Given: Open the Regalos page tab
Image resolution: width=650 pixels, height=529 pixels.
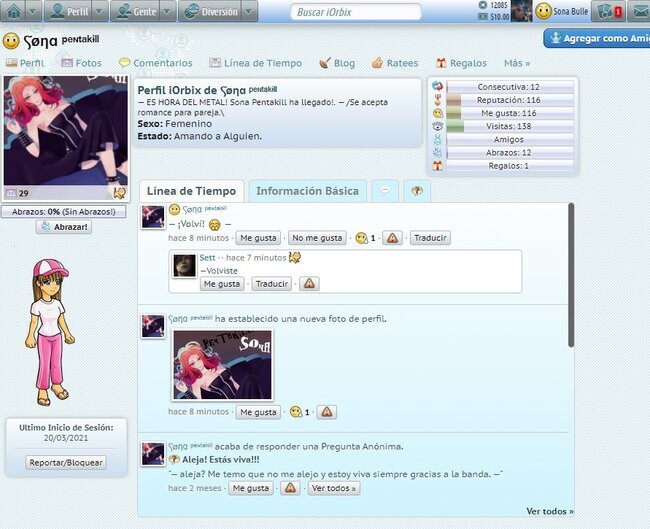Looking at the screenshot, I should 461,63.
